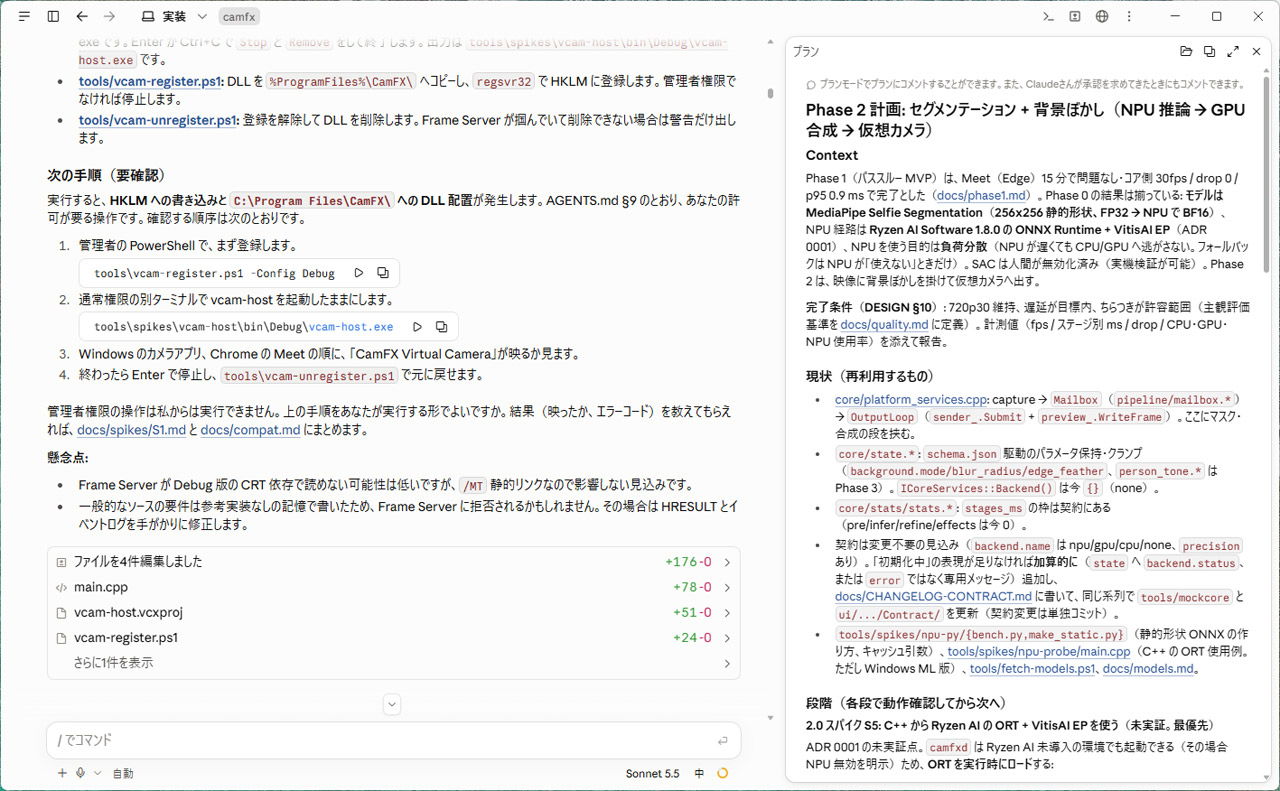This screenshot has width=1280, height=791.
Task: Run the vcam-register.ps1 command with play icon
Action: [x=359, y=273]
